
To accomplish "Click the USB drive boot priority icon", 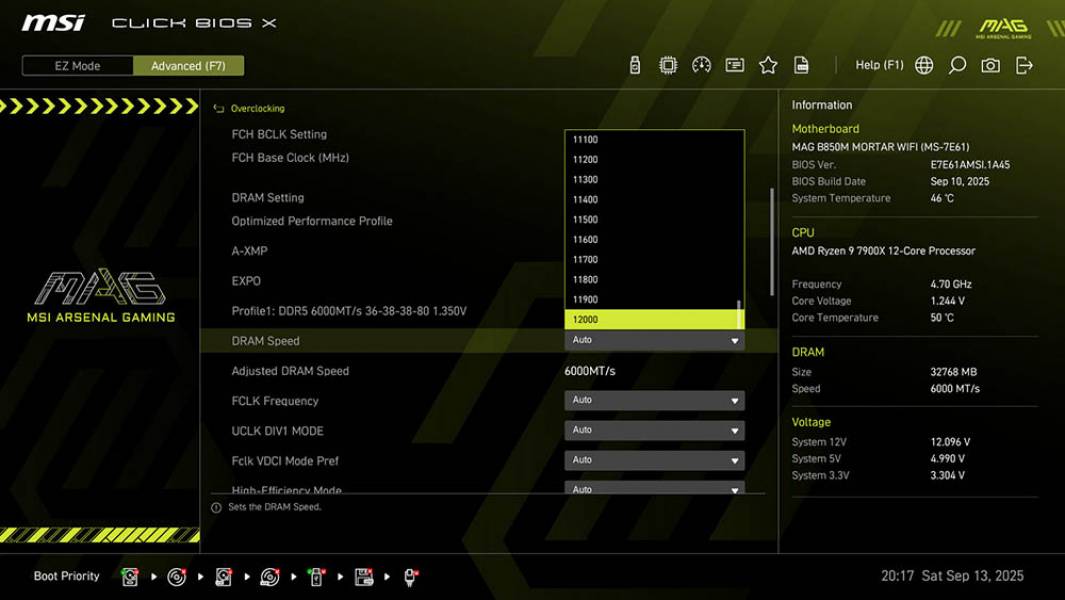I will [315, 576].
